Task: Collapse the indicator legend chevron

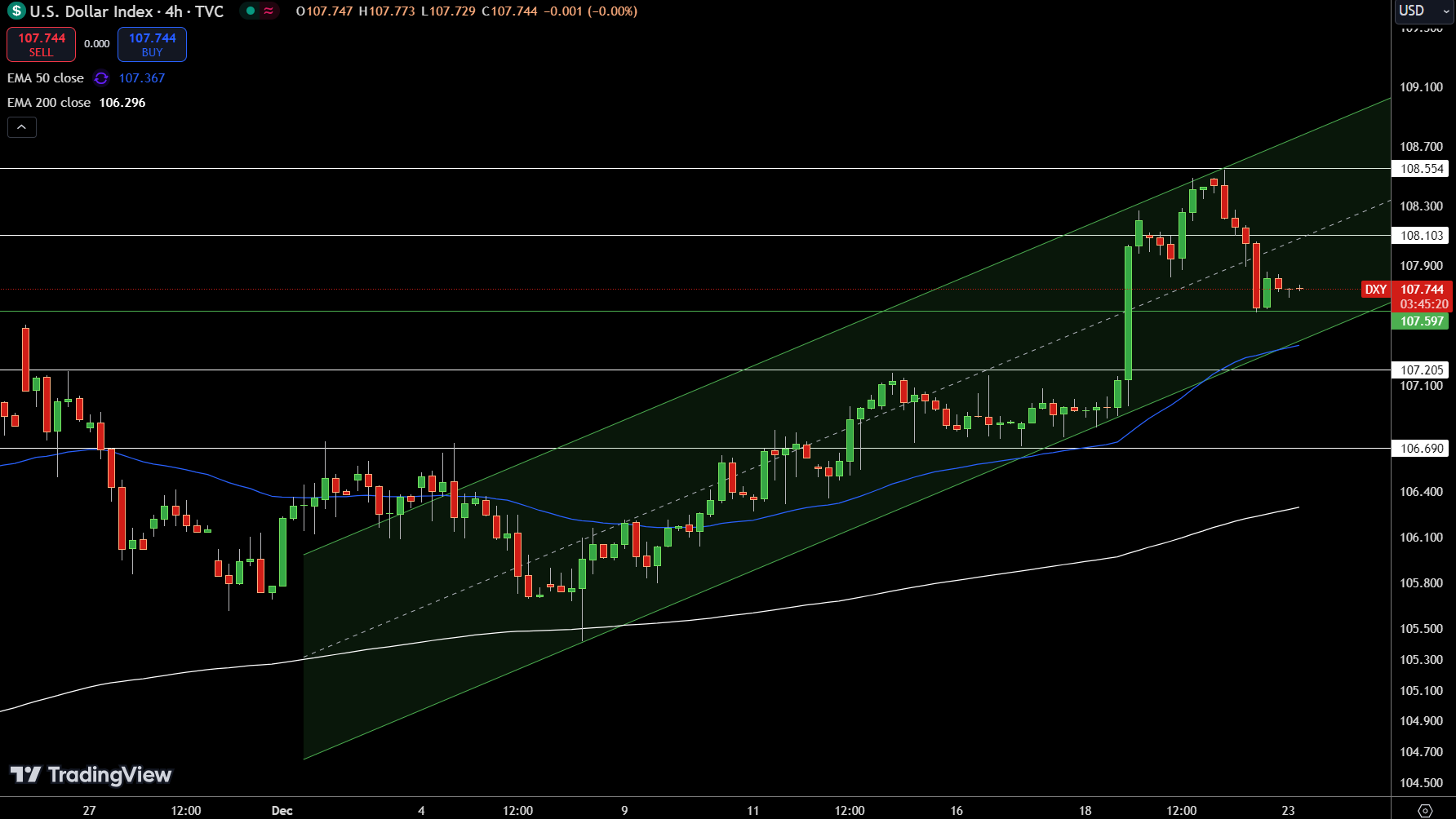Action: pos(22,127)
